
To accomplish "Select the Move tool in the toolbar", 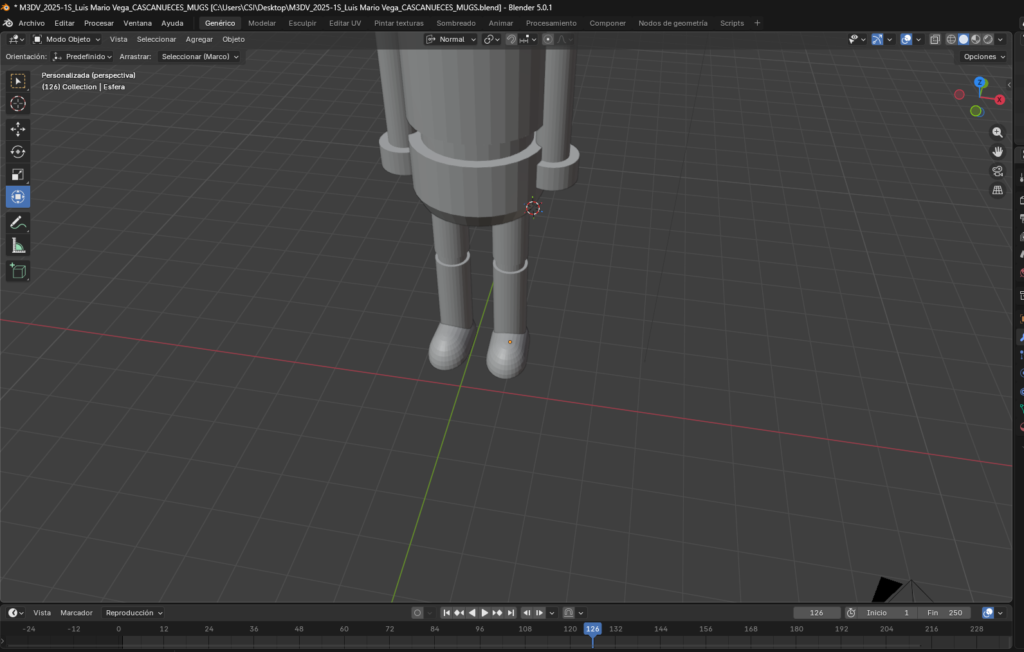I will click(x=18, y=129).
